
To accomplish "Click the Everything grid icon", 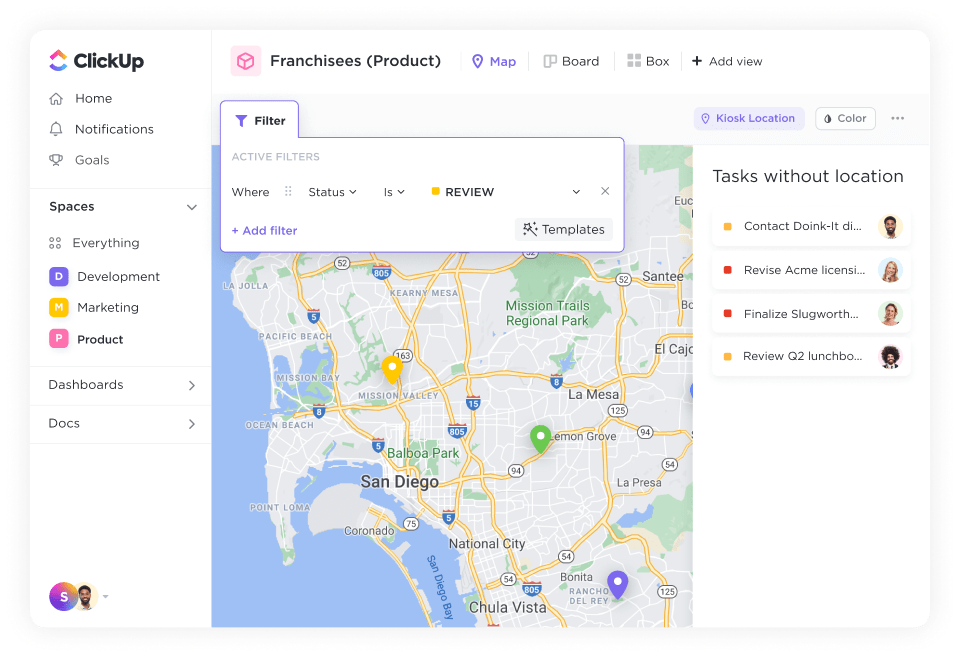I will 55,243.
